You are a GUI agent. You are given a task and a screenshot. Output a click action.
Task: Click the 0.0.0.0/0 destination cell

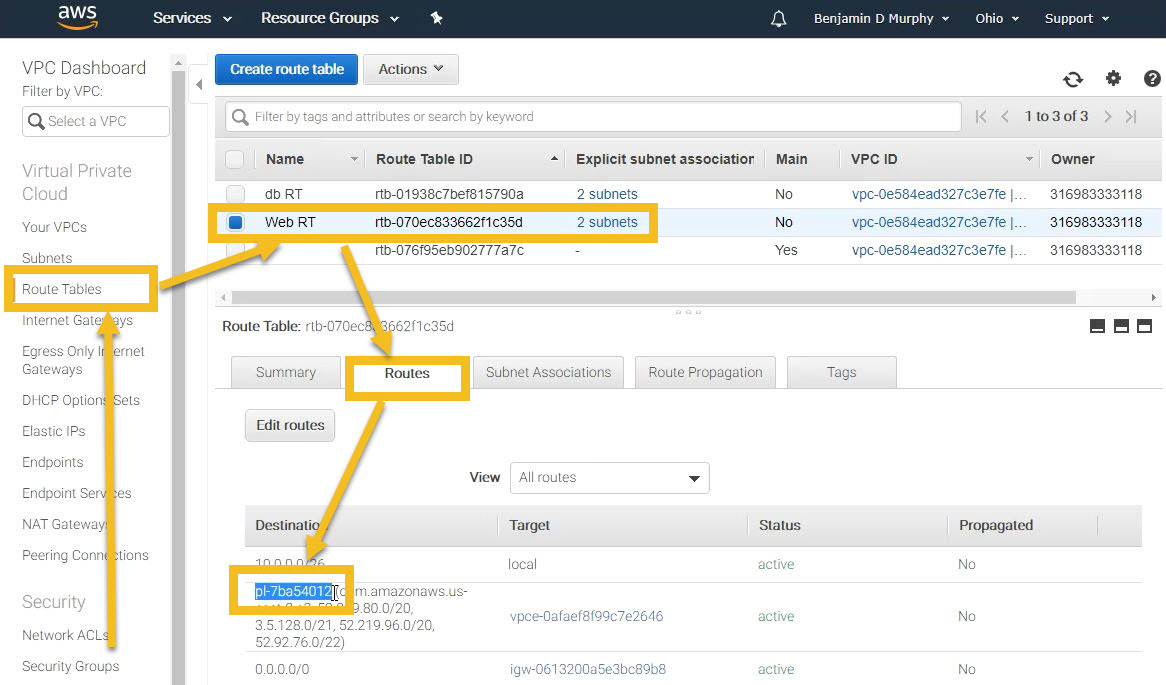[282, 669]
